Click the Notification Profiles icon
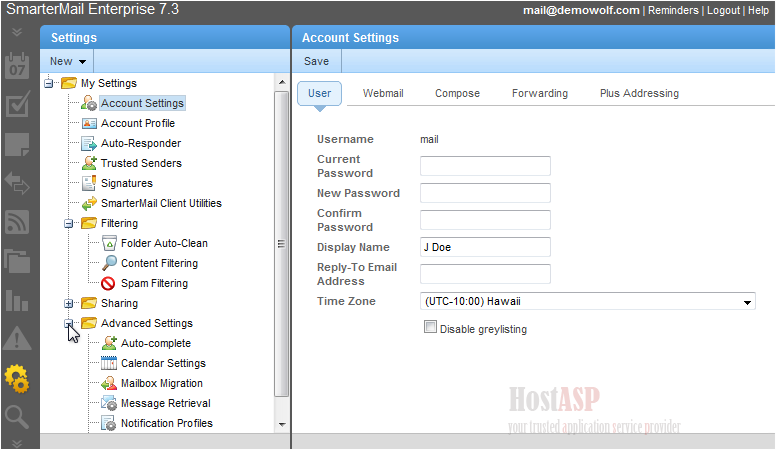This screenshot has height=450, width=776. (109, 423)
